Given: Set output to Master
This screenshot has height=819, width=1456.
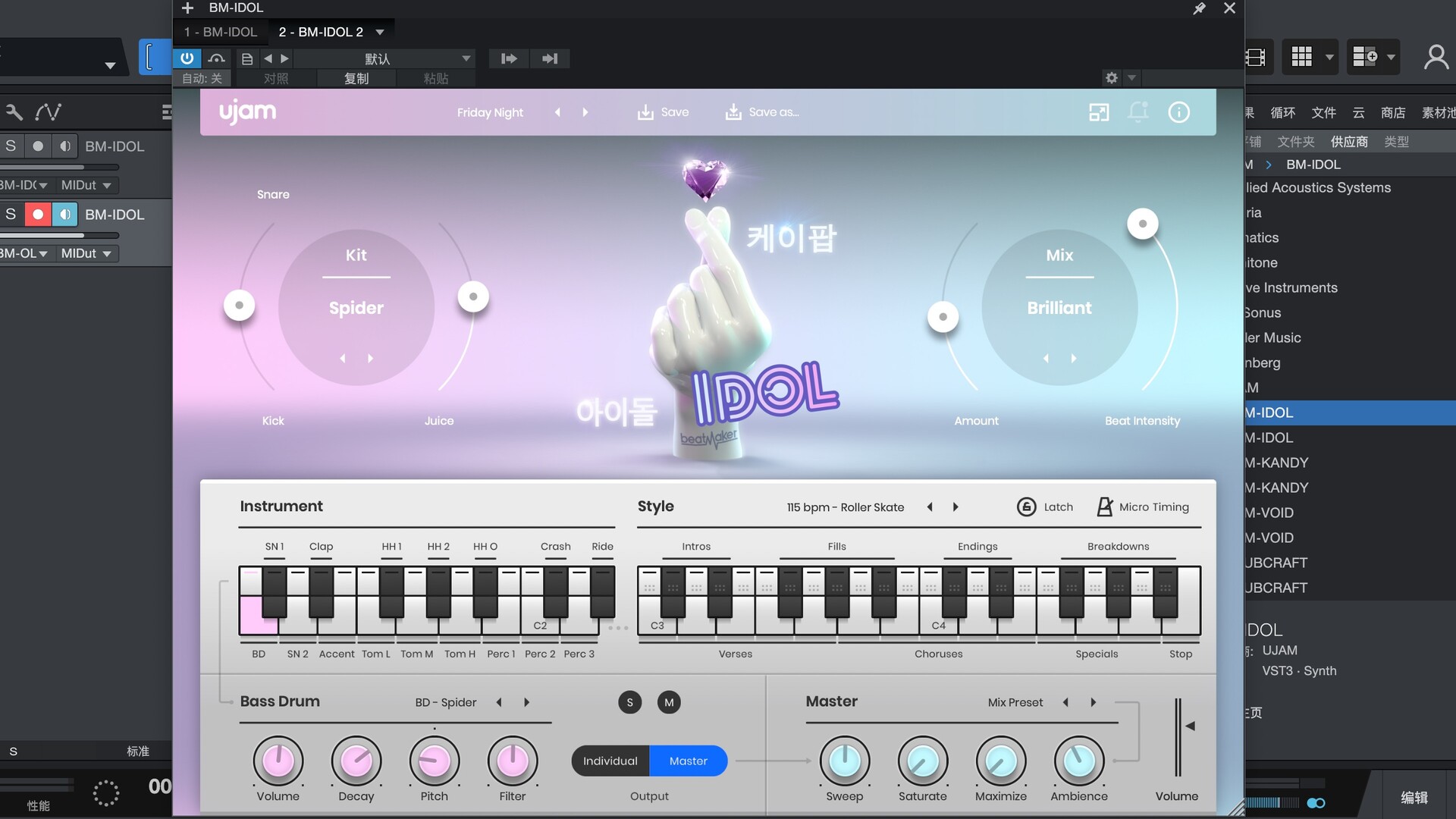Looking at the screenshot, I should (x=689, y=761).
